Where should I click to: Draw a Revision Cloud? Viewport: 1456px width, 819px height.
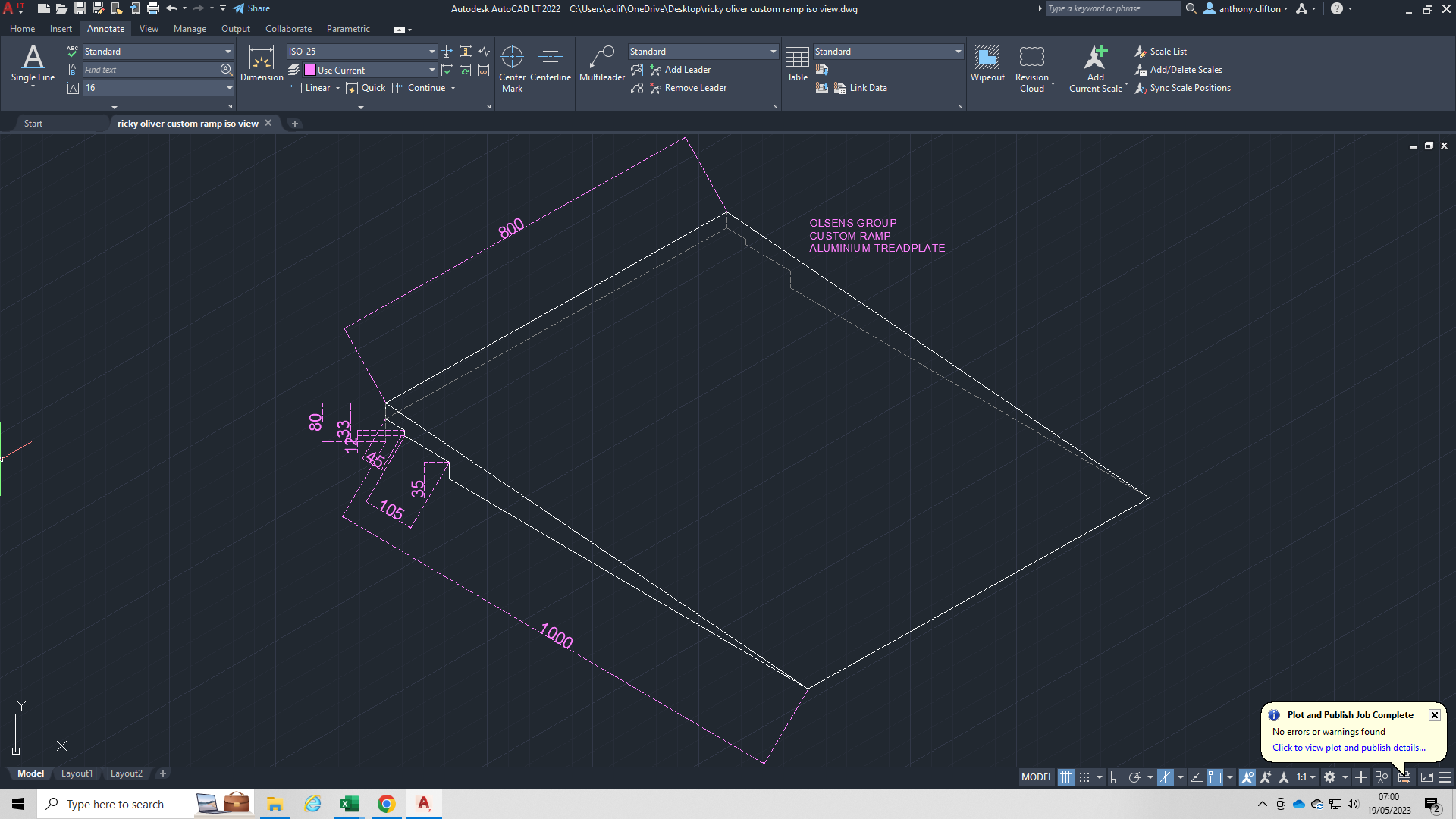(x=1031, y=64)
